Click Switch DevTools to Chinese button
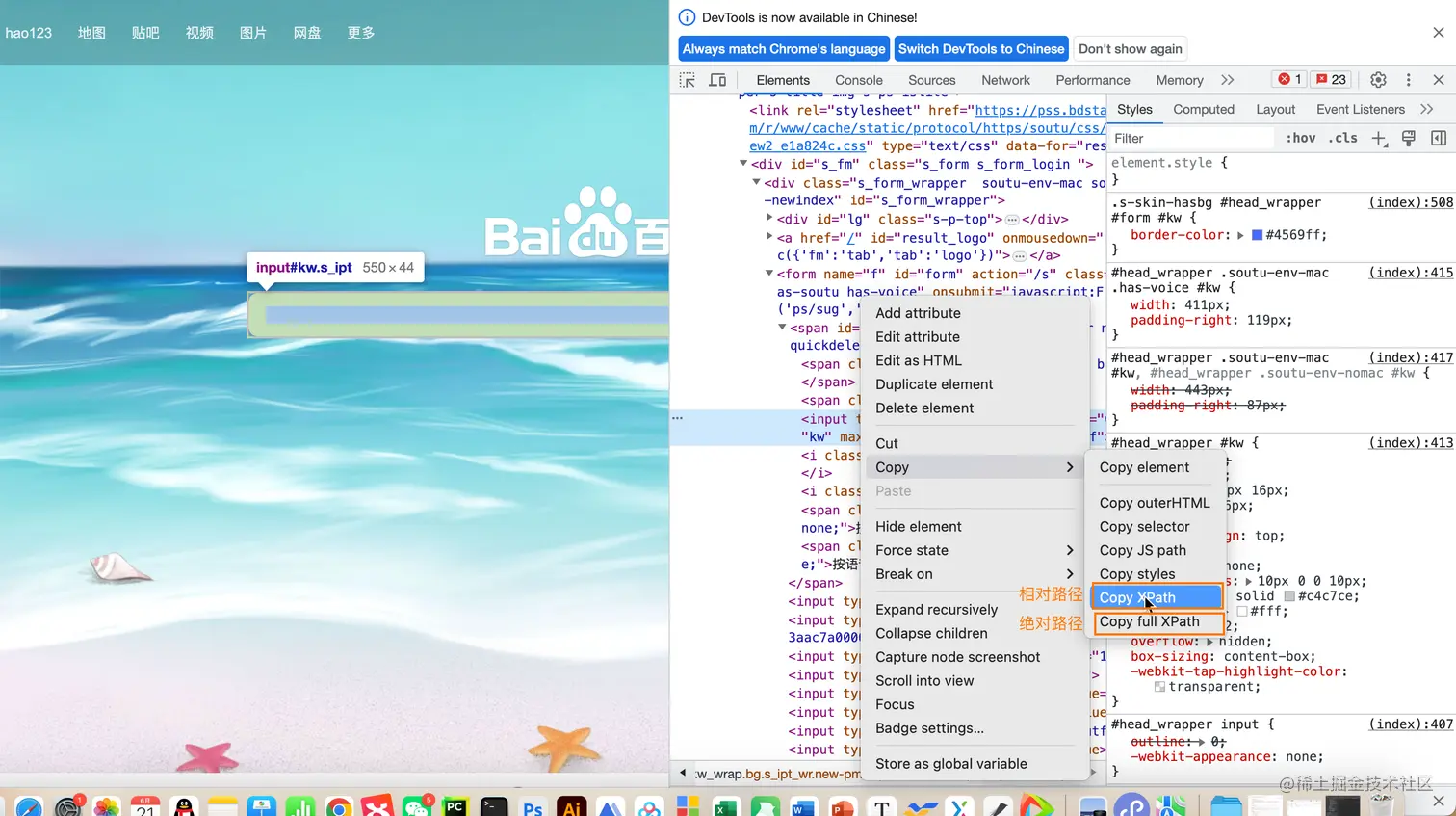Screen dimensions: 1456x816 (981, 49)
